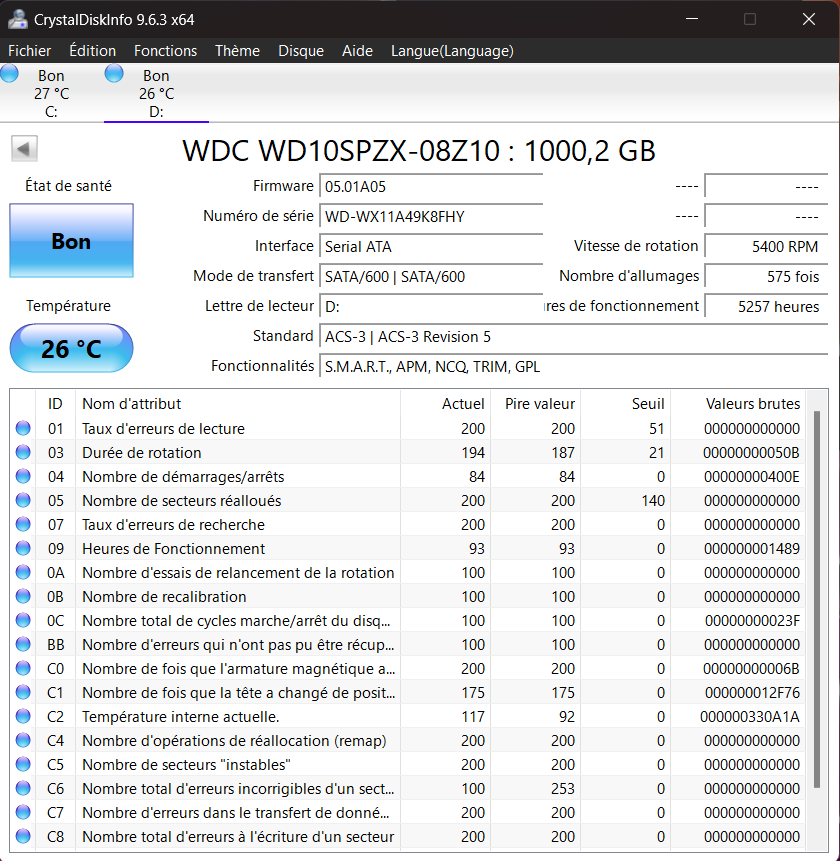Click status orb for Heures de Fonctionnement row

point(23,548)
